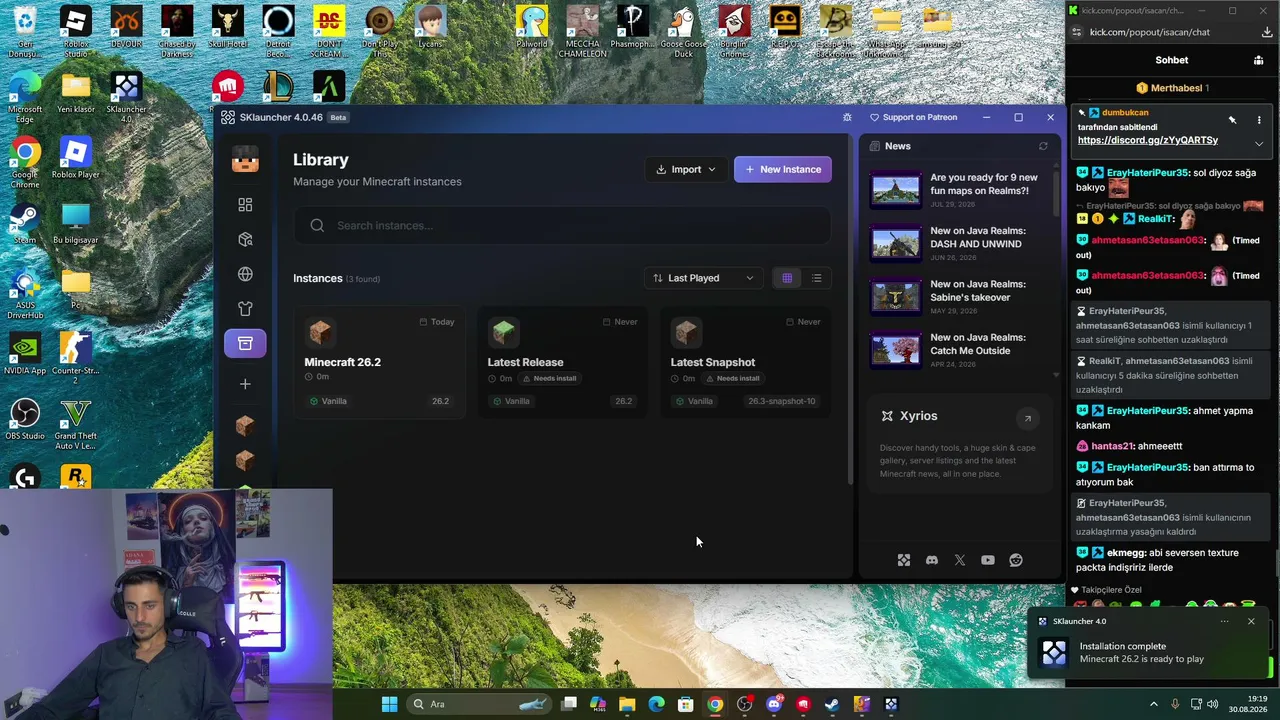
Task: Open File Explorer from the taskbar
Action: pyautogui.click(x=627, y=704)
